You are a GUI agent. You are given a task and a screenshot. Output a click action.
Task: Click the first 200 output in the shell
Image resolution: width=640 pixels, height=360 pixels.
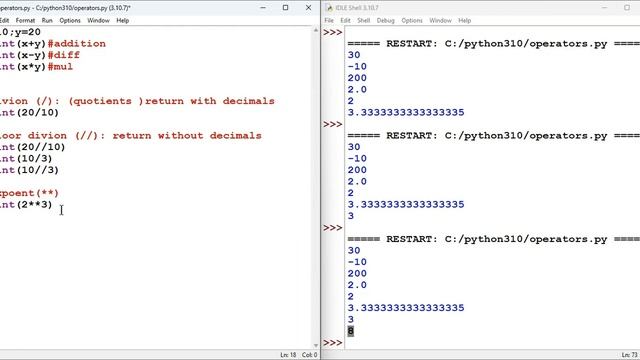(357, 78)
